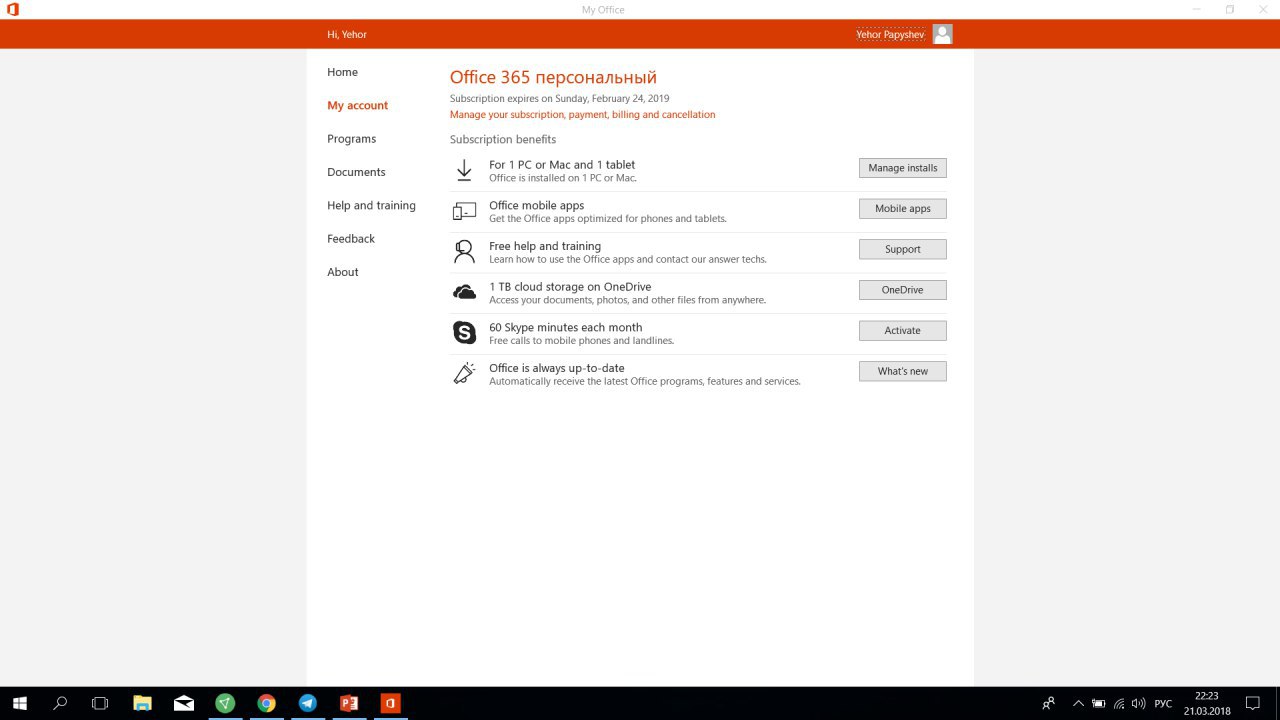
Task: Switch to PowerPoint on the taskbar
Action: 349,703
